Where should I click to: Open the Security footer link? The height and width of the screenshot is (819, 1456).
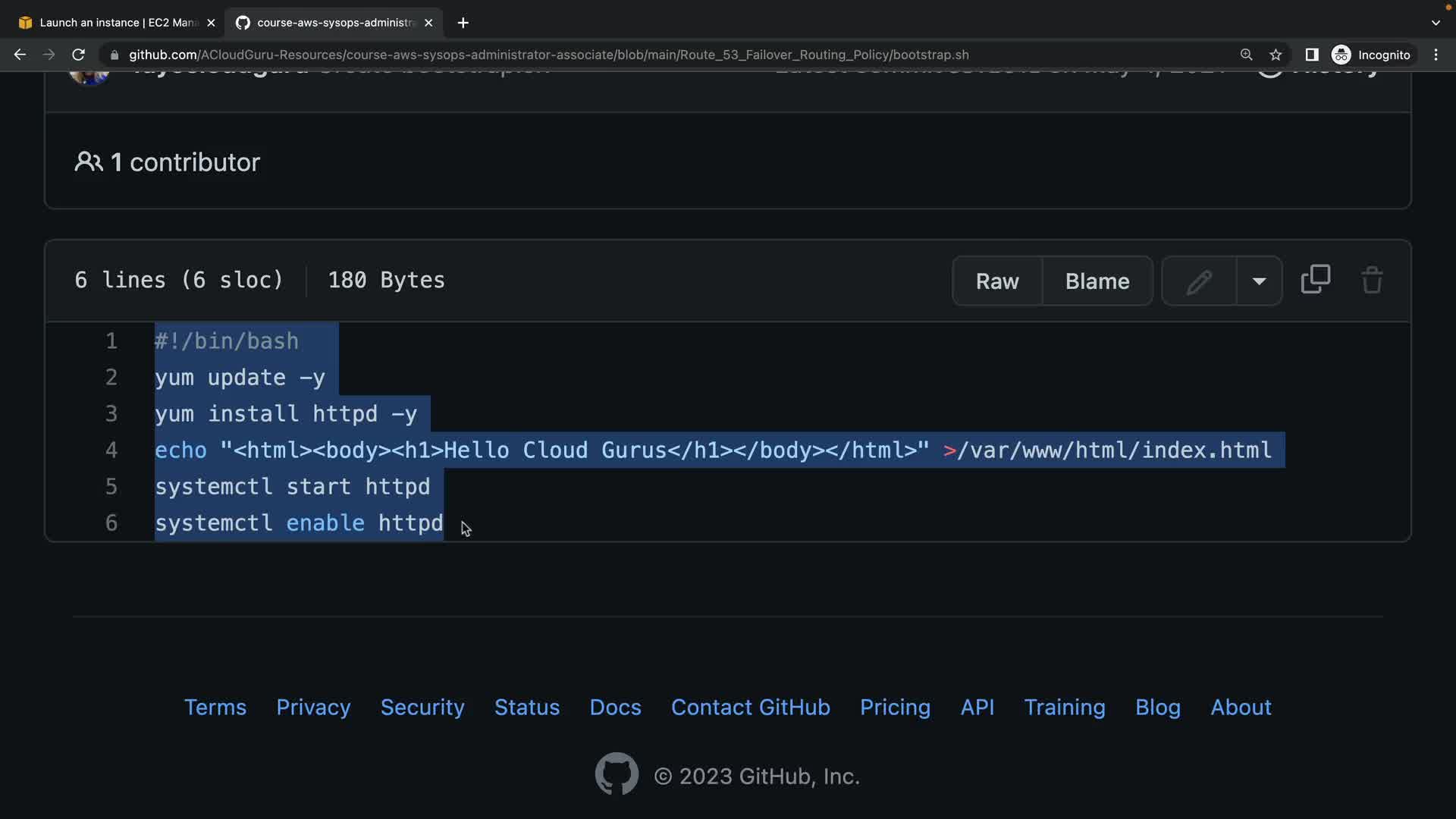[x=422, y=707]
